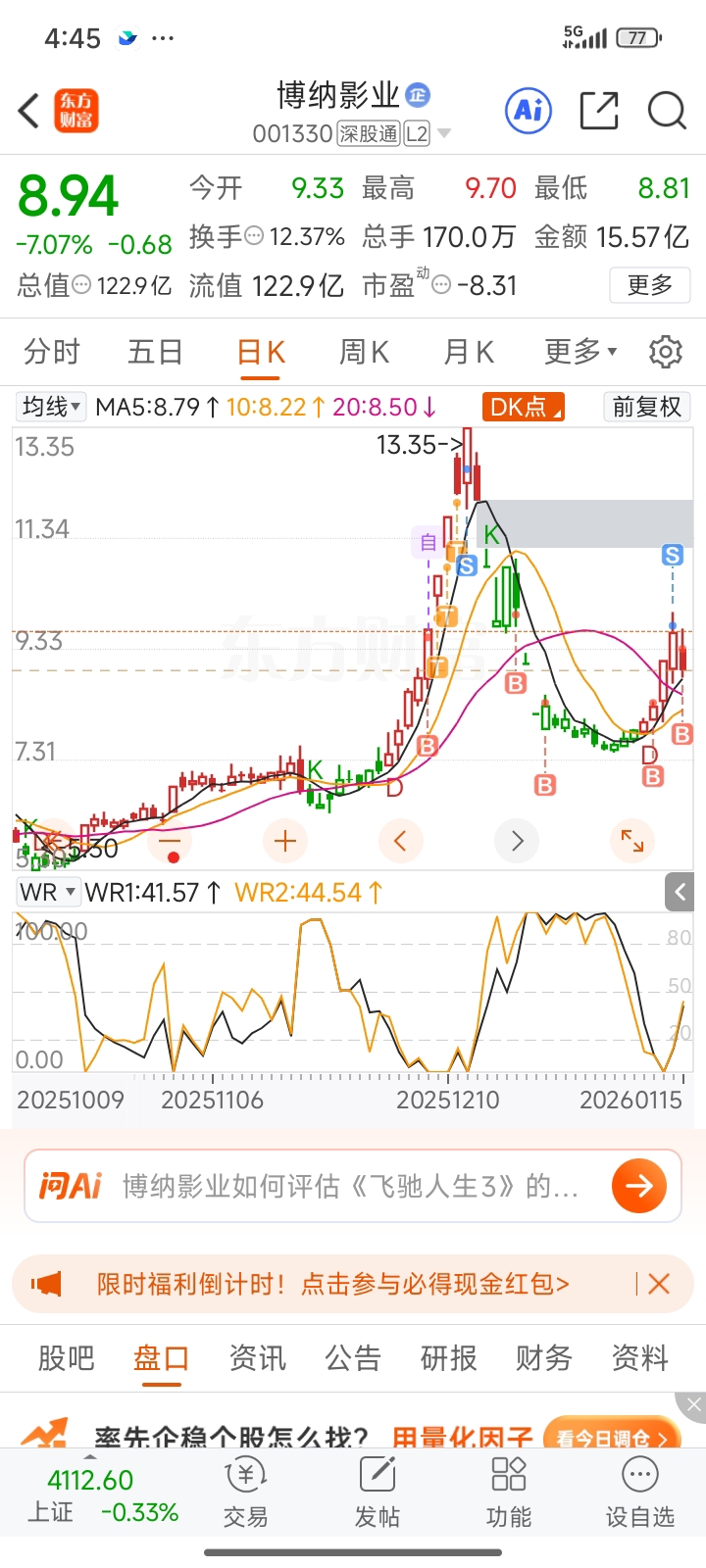The width and height of the screenshot is (706, 1568).
Task: Open chart settings gear icon
Action: click(666, 352)
